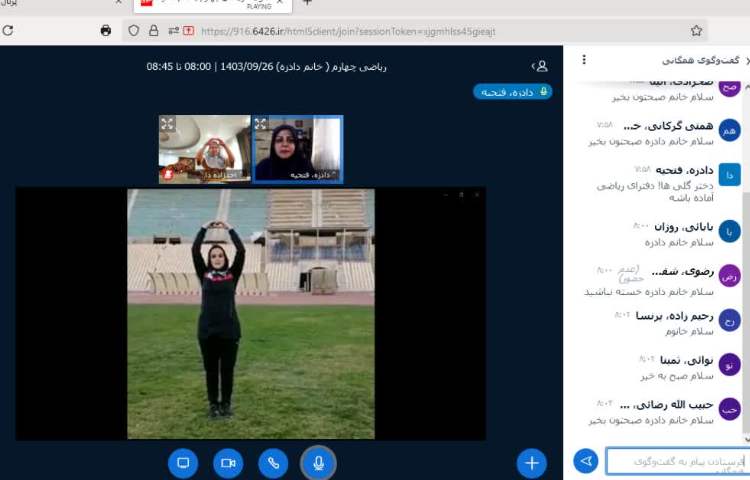Image resolution: width=750 pixels, height=480 pixels.
Task: Click the chat panel scrollbar
Action: 745,250
